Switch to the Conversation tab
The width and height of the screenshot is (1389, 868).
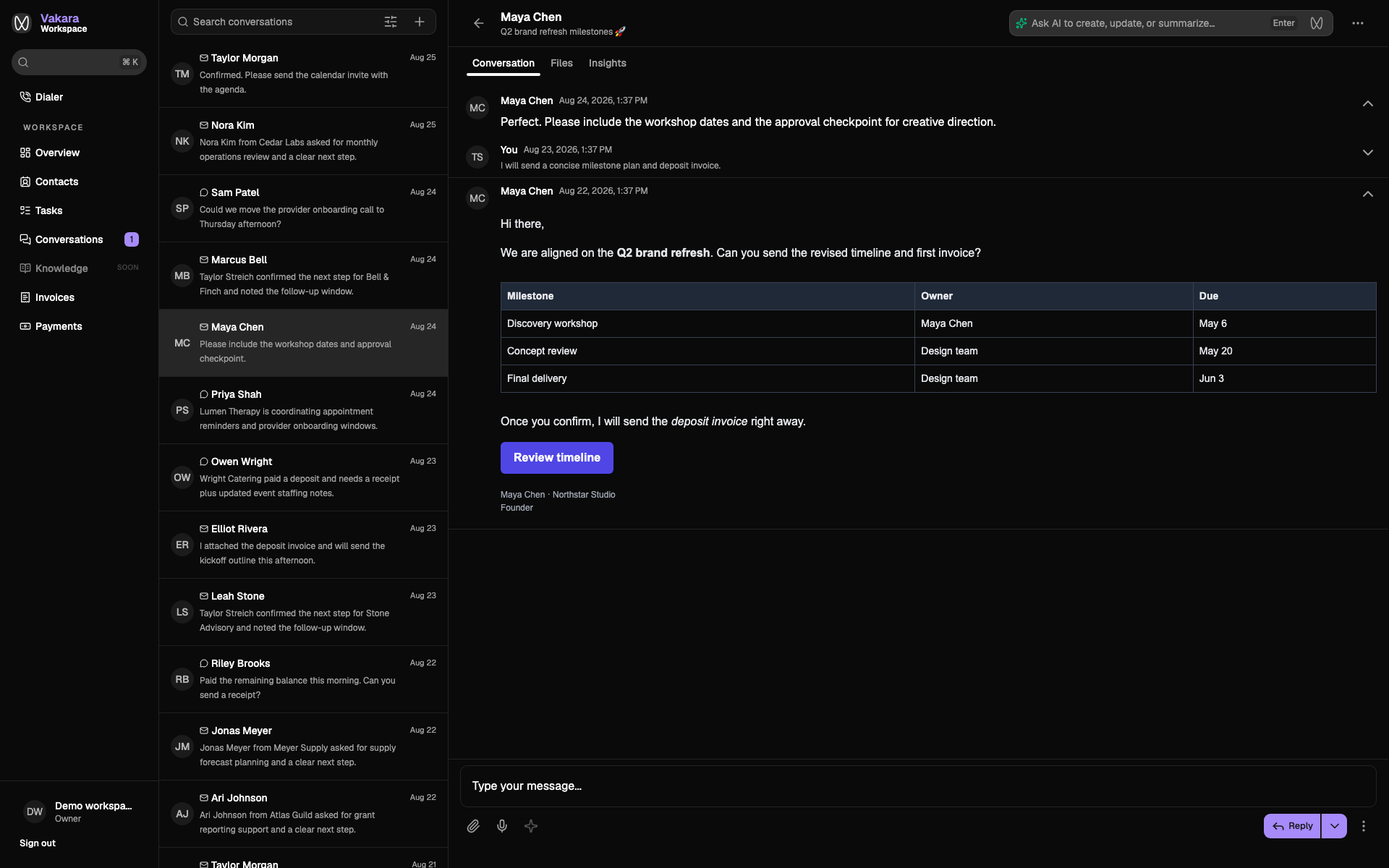click(504, 64)
